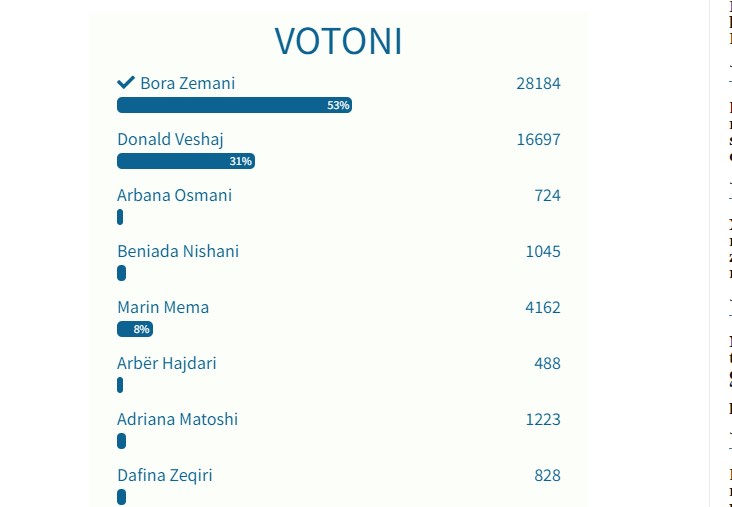Click Marin Mema's 4162 vote total
This screenshot has height=507, width=732.
542,307
